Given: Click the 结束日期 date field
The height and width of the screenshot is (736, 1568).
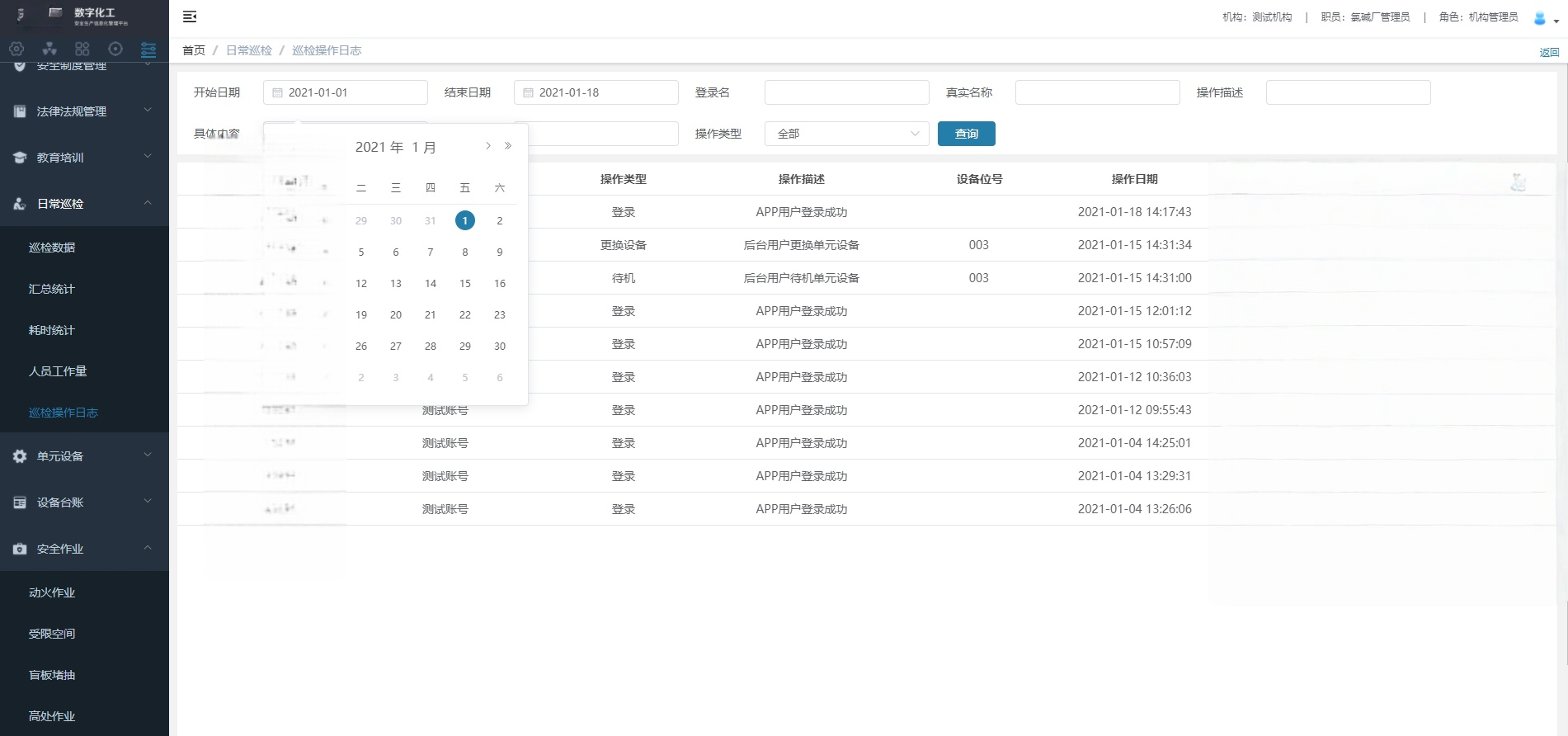Looking at the screenshot, I should [596, 92].
